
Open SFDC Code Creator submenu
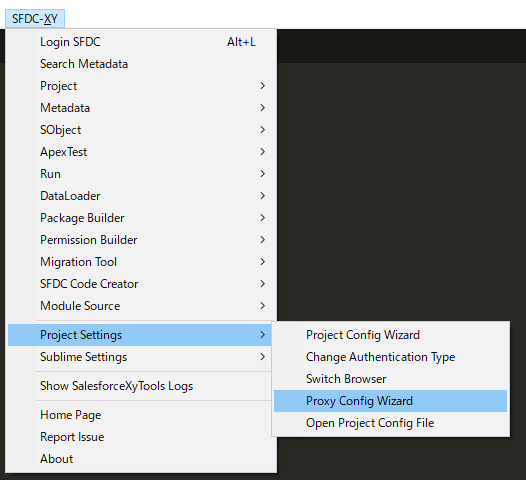coord(140,284)
